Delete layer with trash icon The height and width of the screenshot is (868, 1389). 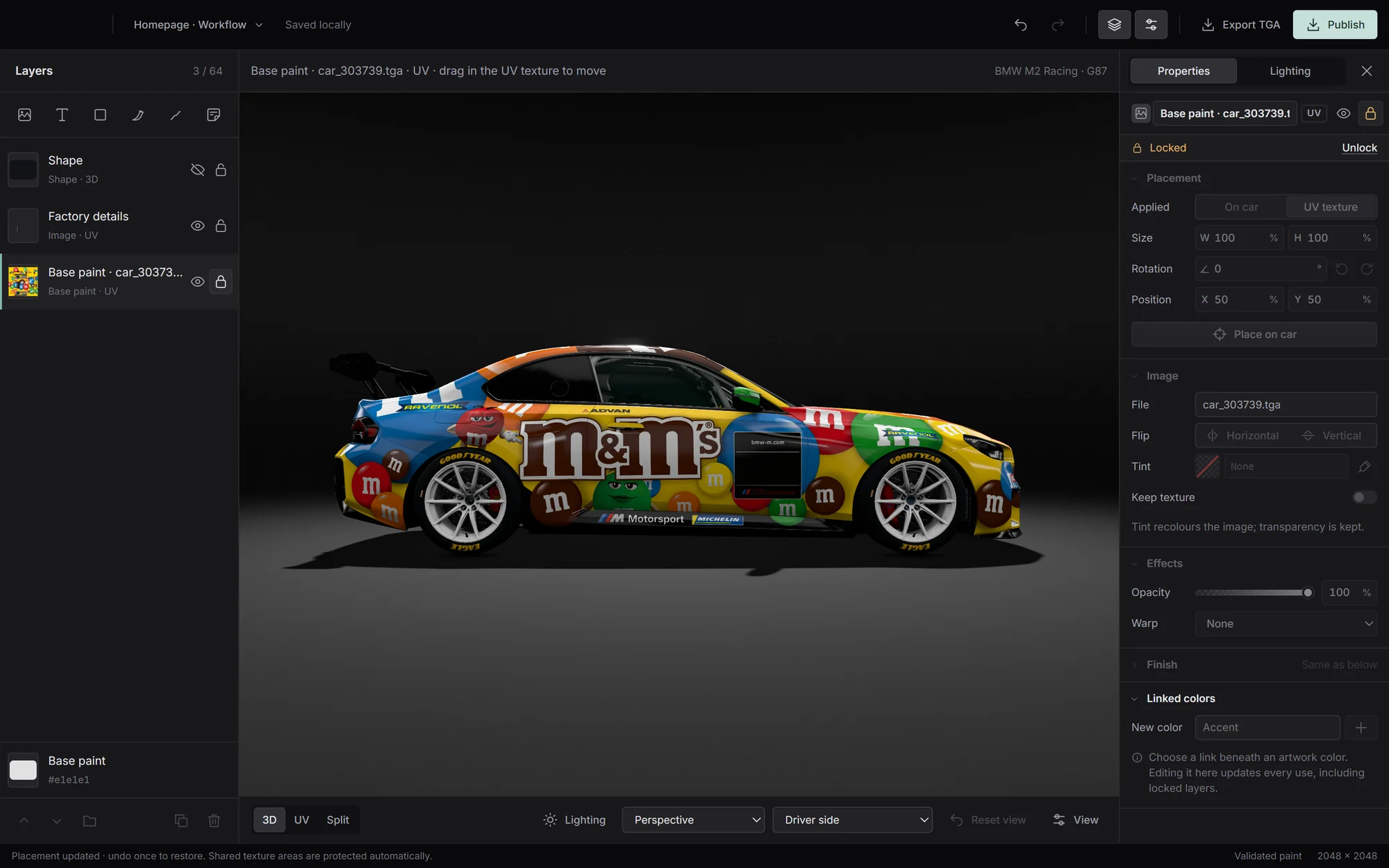pyautogui.click(x=214, y=821)
